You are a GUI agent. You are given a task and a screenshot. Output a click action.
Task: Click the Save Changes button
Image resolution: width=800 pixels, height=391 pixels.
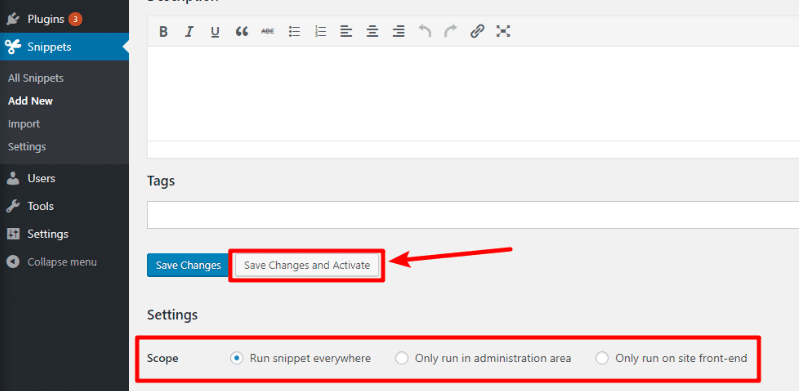coord(188,265)
